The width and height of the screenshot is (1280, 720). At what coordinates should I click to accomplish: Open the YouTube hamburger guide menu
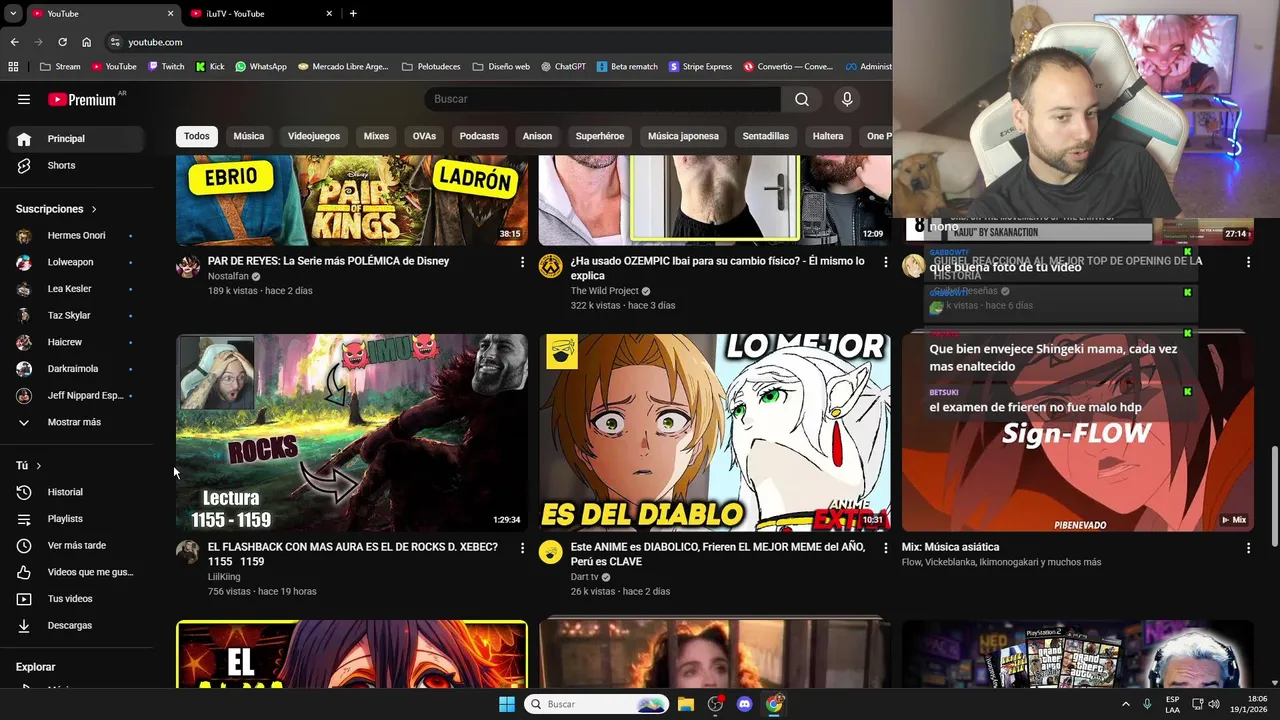(x=24, y=99)
